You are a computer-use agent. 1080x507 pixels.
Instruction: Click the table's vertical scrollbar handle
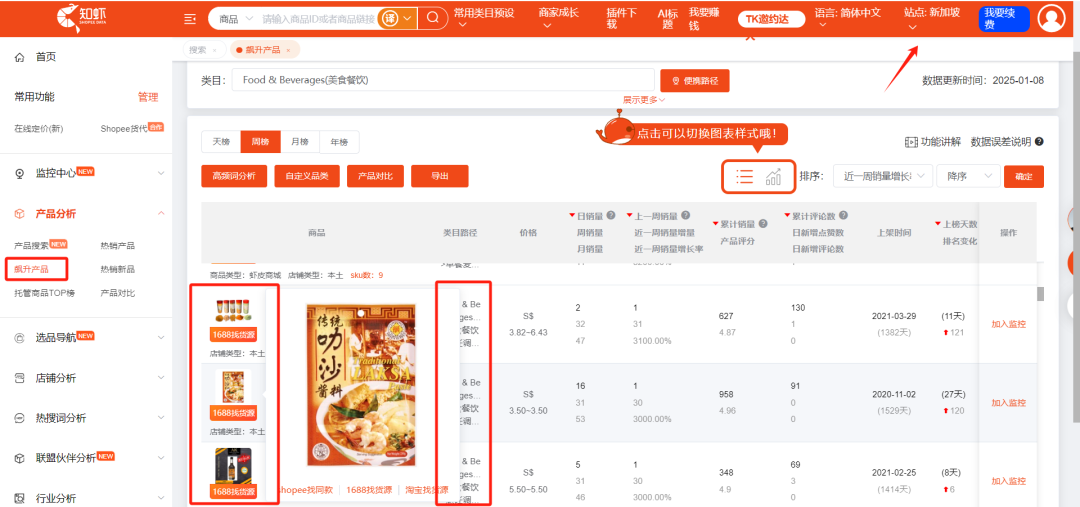point(1040,294)
